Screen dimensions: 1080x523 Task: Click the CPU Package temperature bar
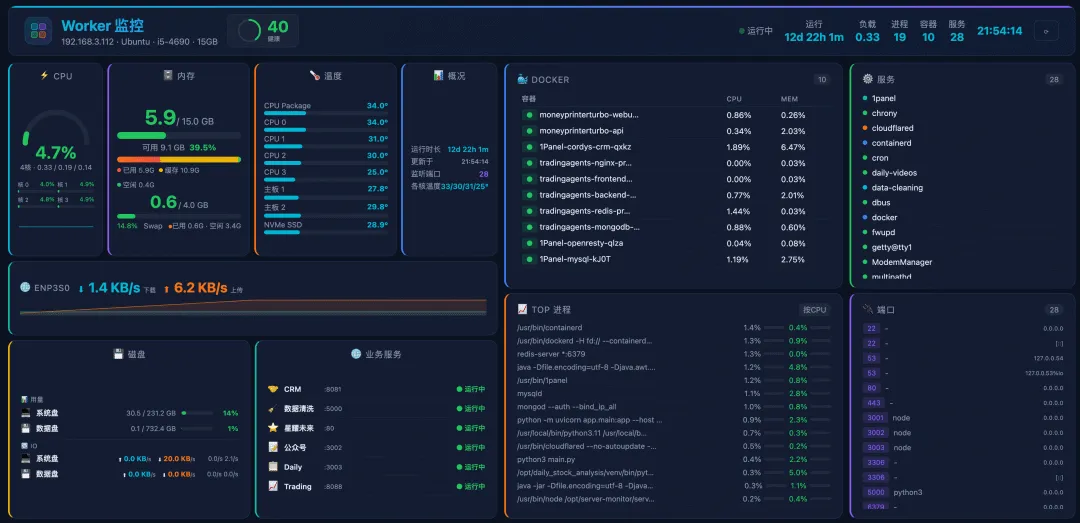point(326,113)
